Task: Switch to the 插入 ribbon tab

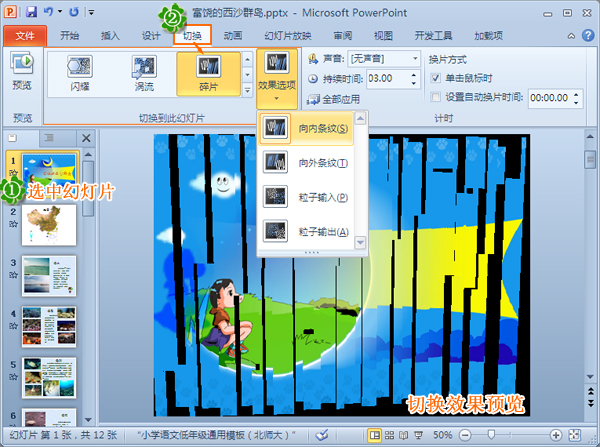Action: pos(110,36)
